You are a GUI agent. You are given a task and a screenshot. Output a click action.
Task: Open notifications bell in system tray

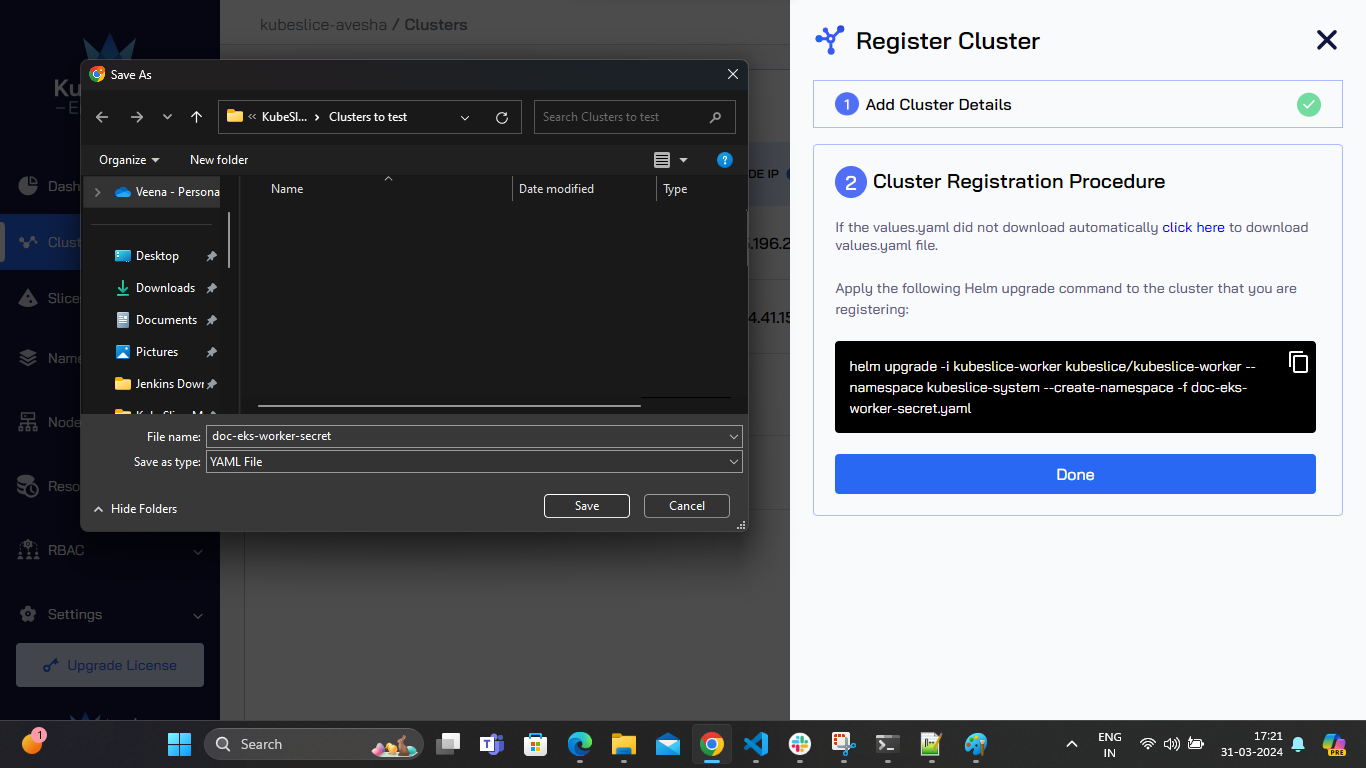[1298, 744]
